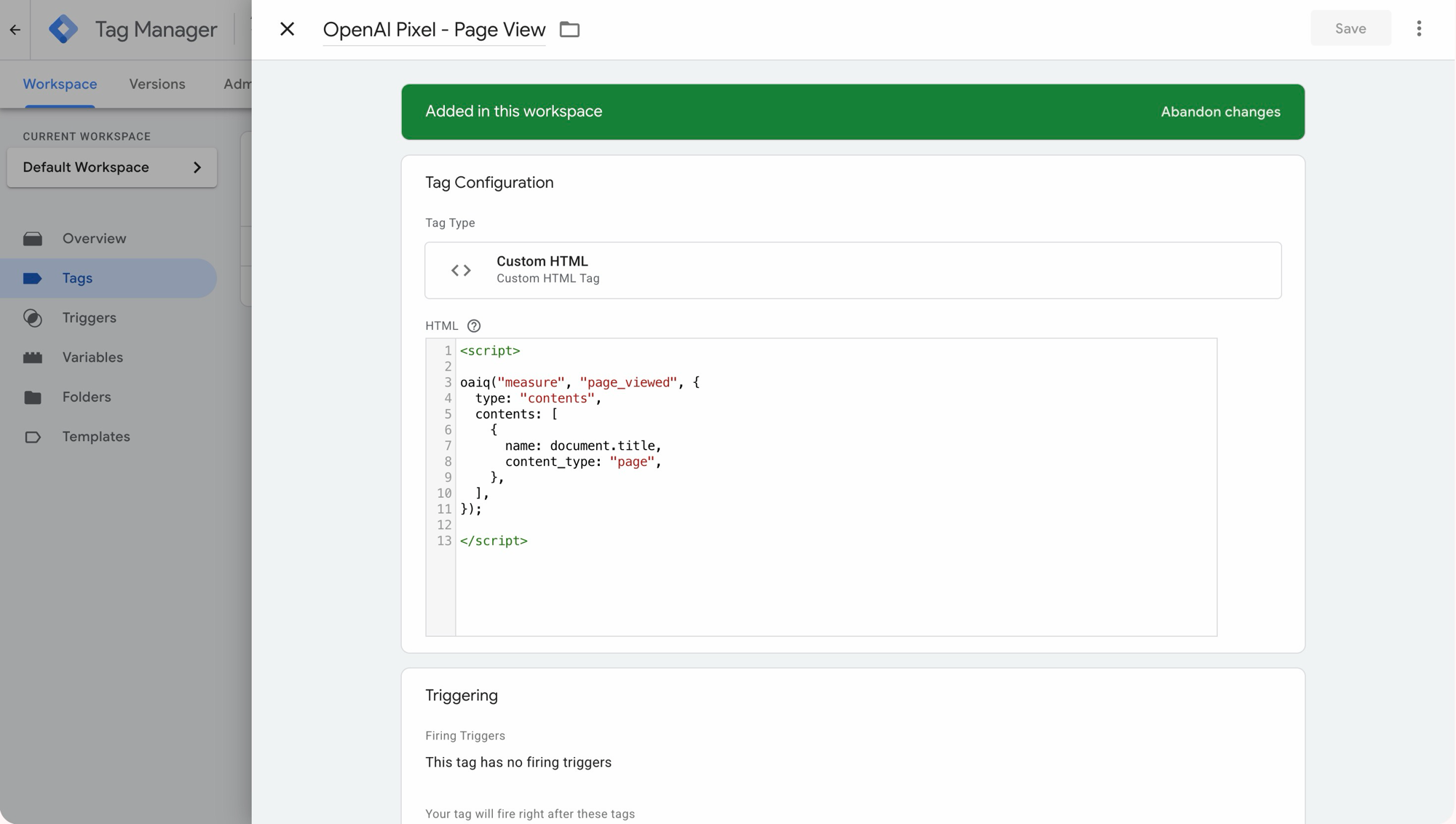The image size is (1456, 824).
Task: Click the back arrow beside Tag Manager
Action: [x=15, y=30]
